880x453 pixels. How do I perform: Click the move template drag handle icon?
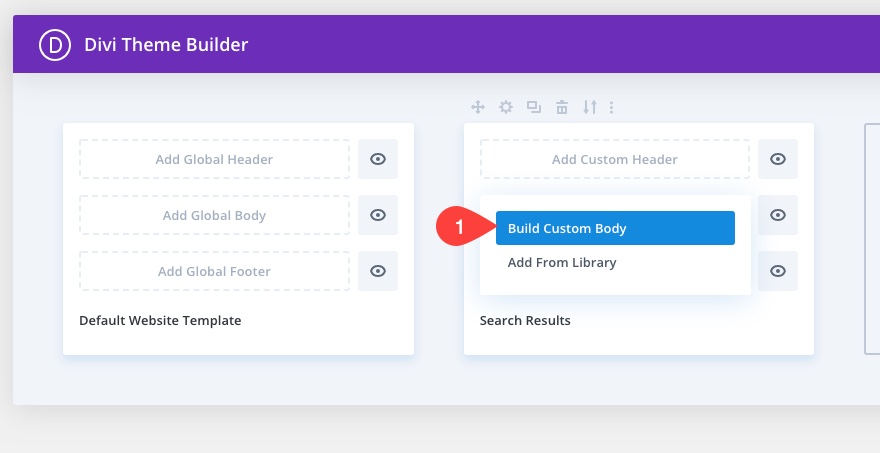[x=478, y=107]
